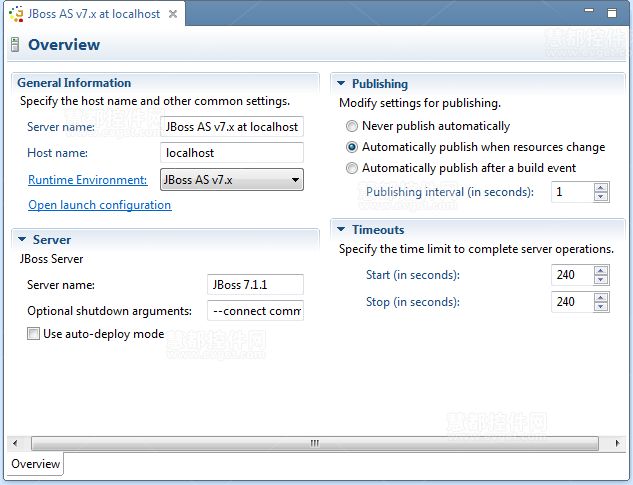This screenshot has height=485, width=633.
Task: Click the Publishing interval value field
Action: (572, 192)
